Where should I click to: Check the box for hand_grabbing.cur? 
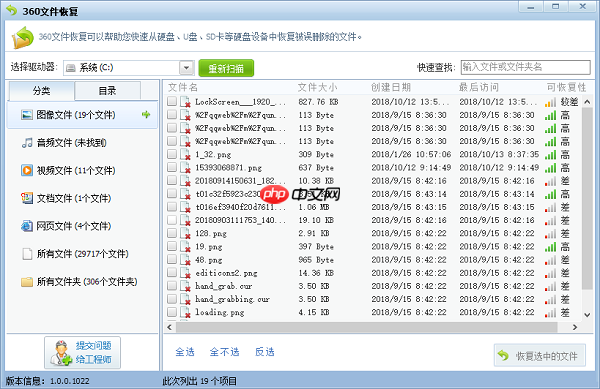pos(172,298)
